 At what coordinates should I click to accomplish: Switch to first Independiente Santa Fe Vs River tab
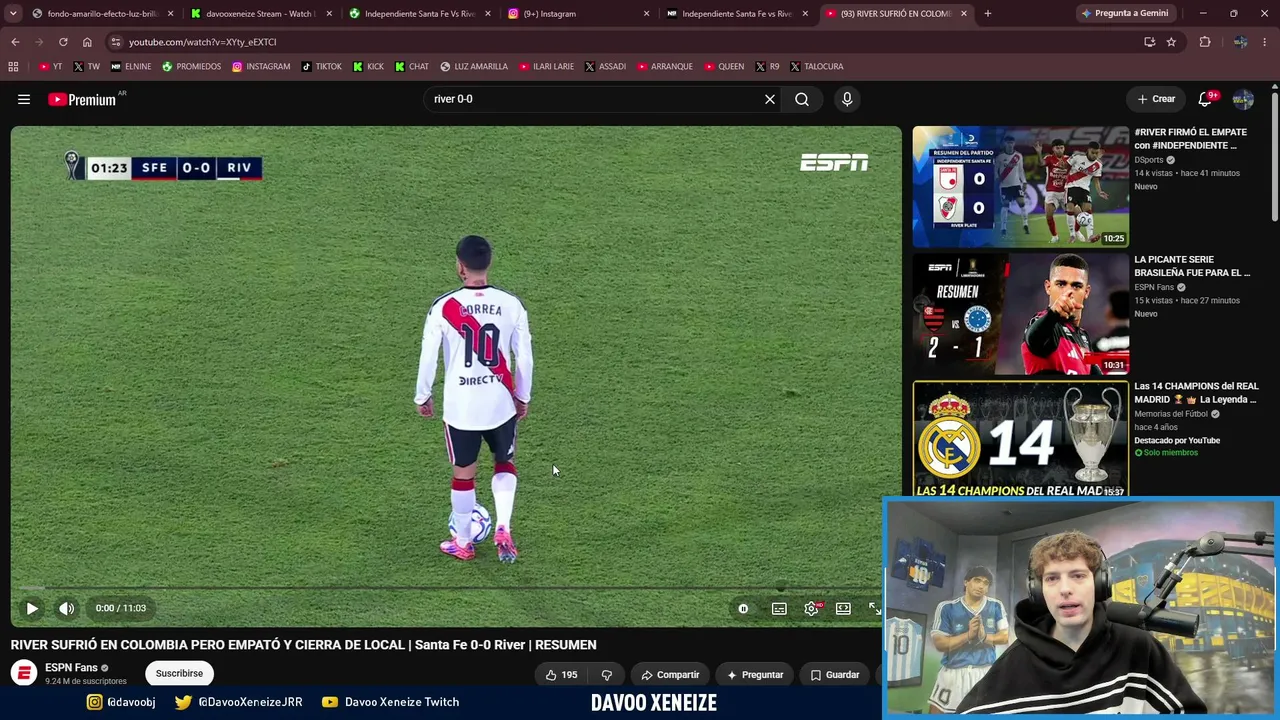point(418,14)
